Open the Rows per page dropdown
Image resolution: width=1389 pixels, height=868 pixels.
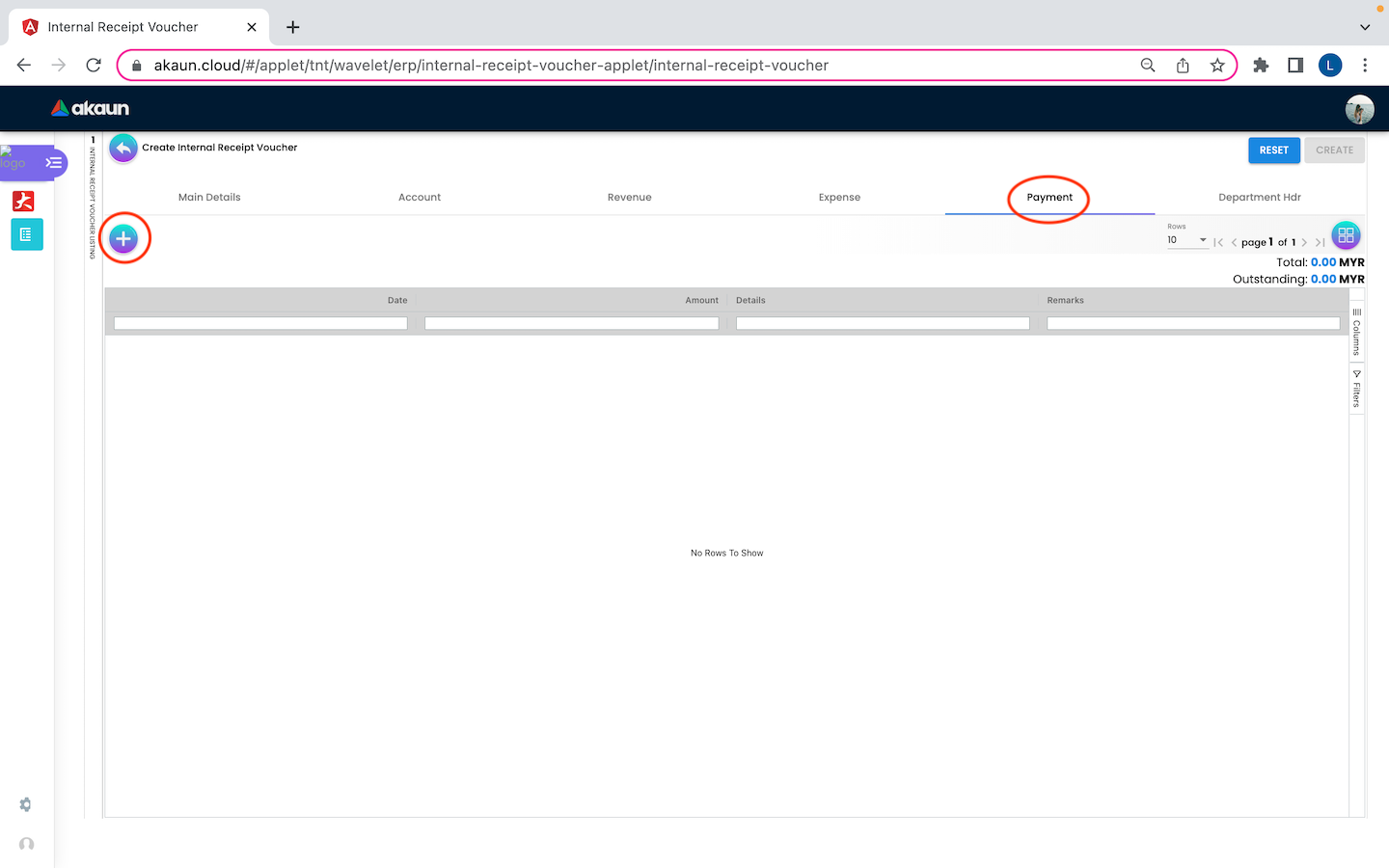click(1187, 240)
